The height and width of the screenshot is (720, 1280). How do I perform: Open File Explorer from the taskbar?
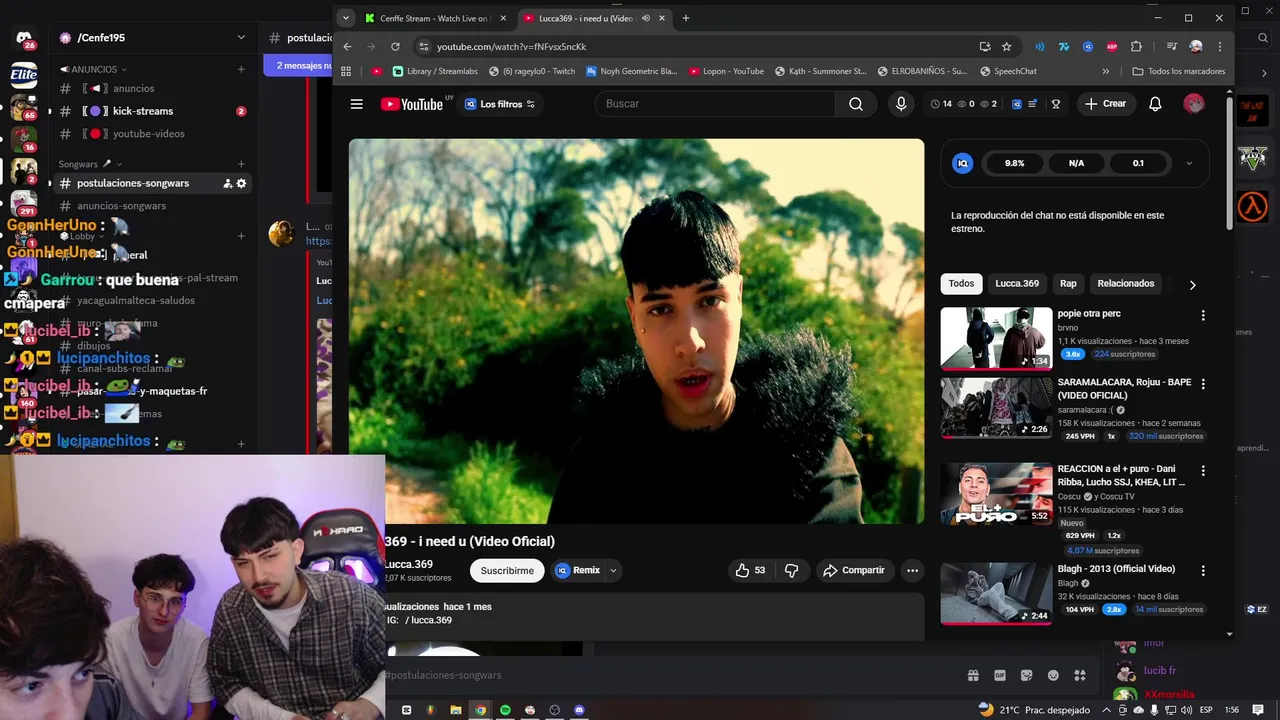coord(456,710)
